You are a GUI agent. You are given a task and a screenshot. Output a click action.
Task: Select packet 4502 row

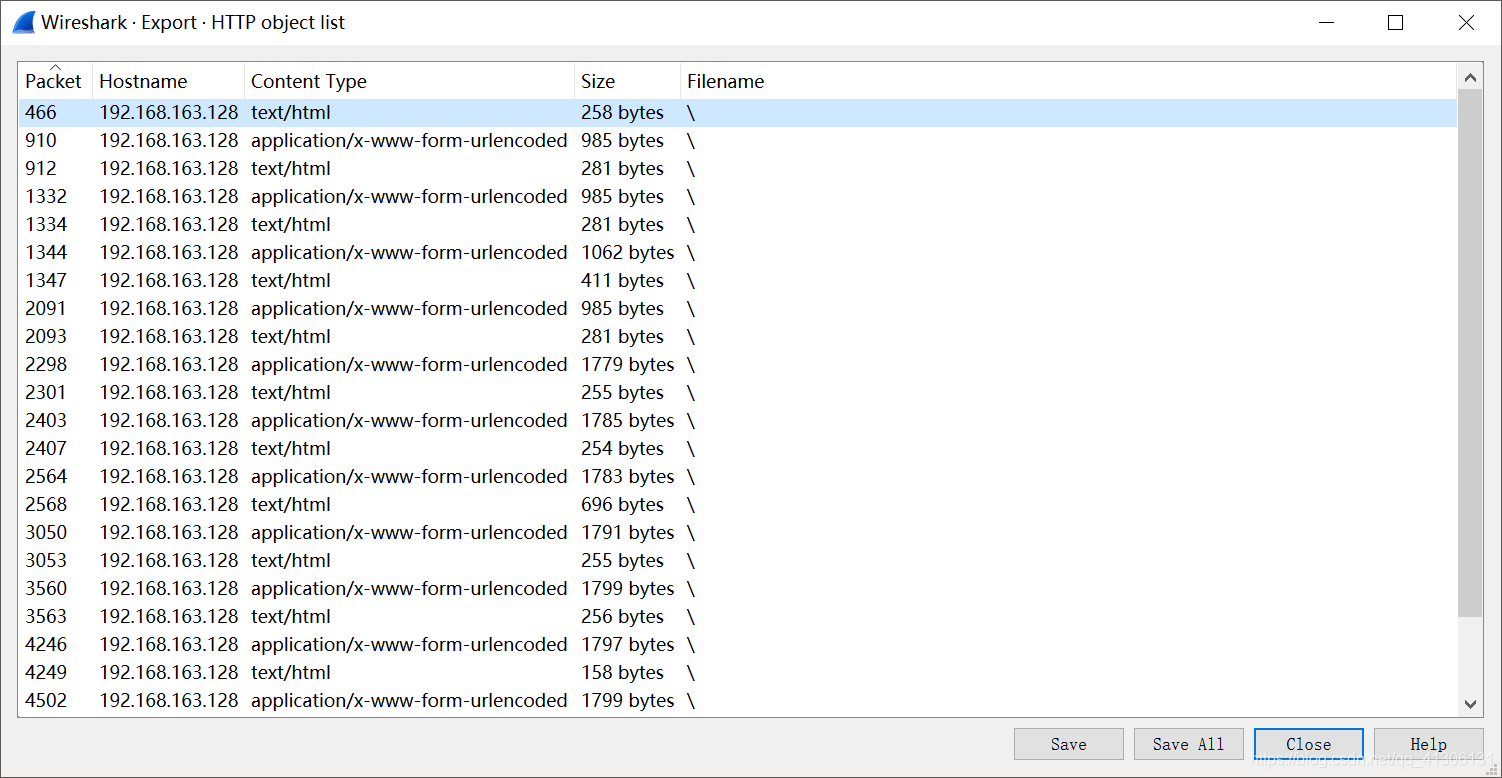pyautogui.click(x=738, y=701)
